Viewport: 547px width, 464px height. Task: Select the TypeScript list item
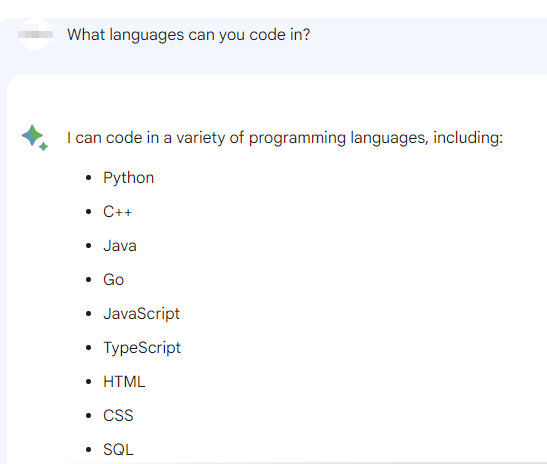[142, 348]
